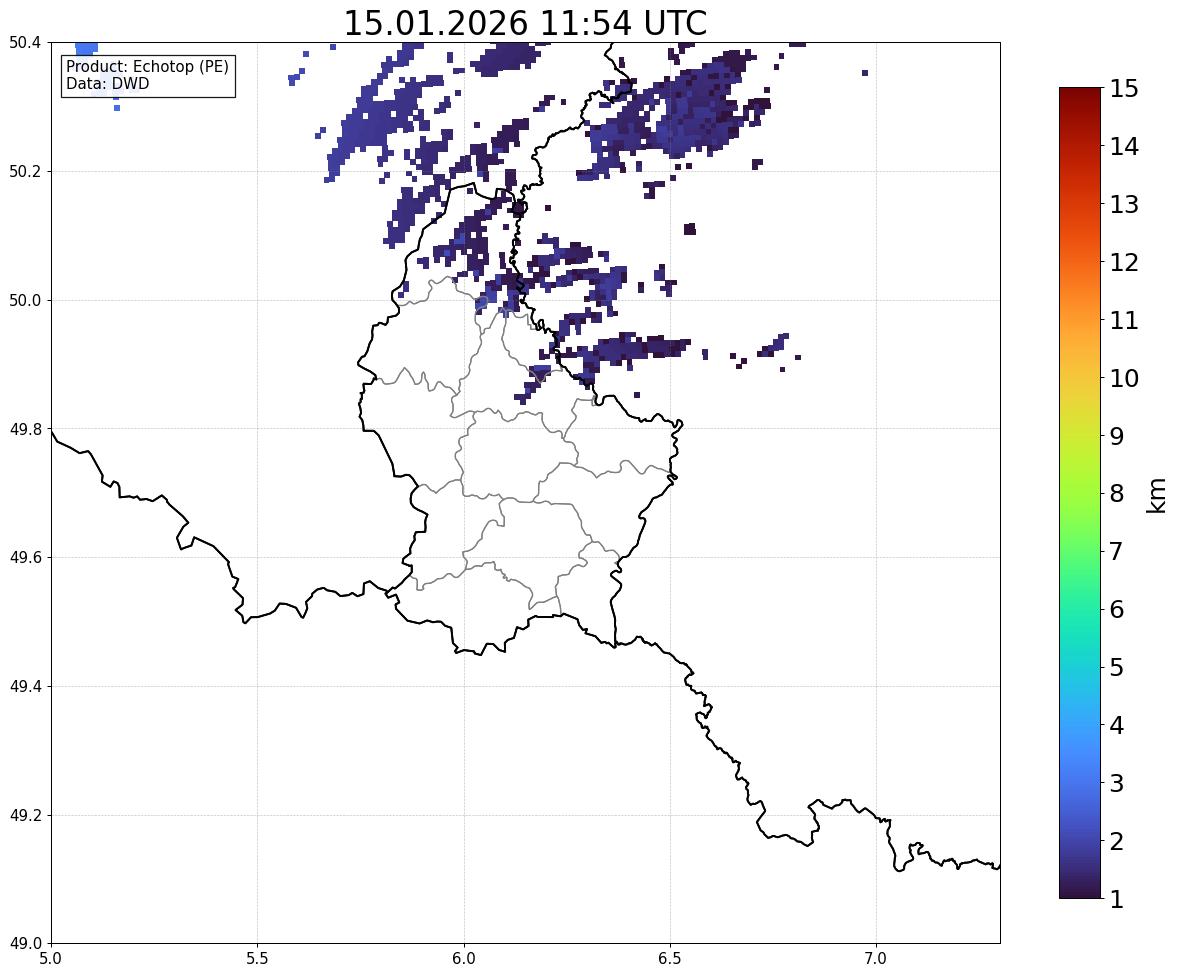Viewport: 1178px width, 976px height.
Task: Click colorbar tick label 15
Action: [1124, 89]
